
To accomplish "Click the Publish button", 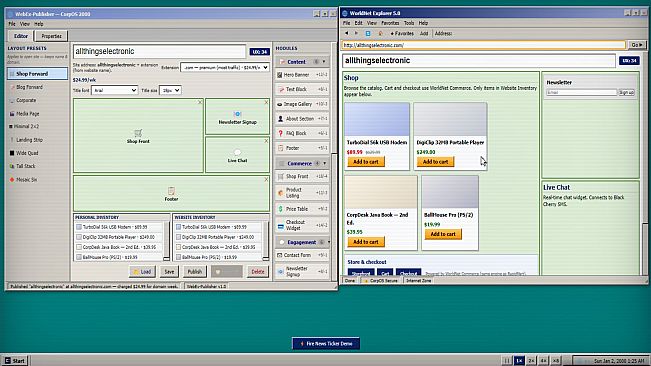I will tap(194, 272).
